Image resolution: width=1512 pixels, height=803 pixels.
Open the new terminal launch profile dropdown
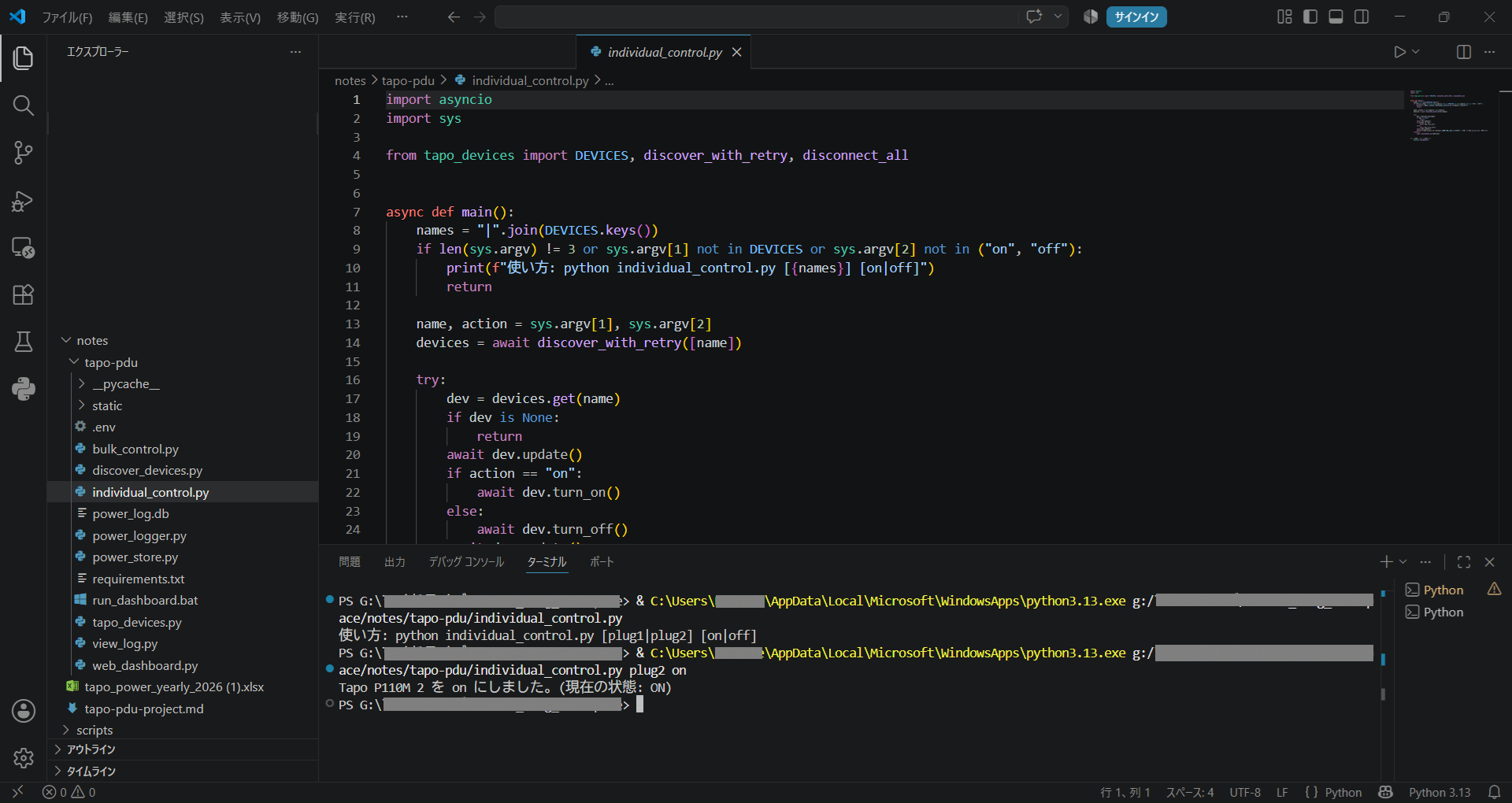tap(1403, 562)
